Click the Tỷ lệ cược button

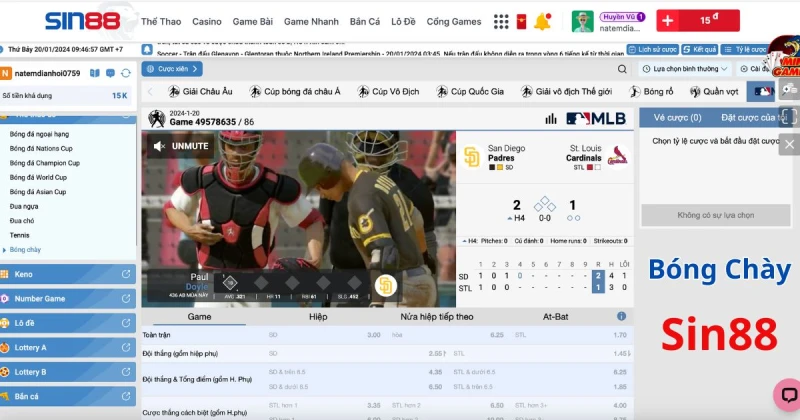point(746,50)
